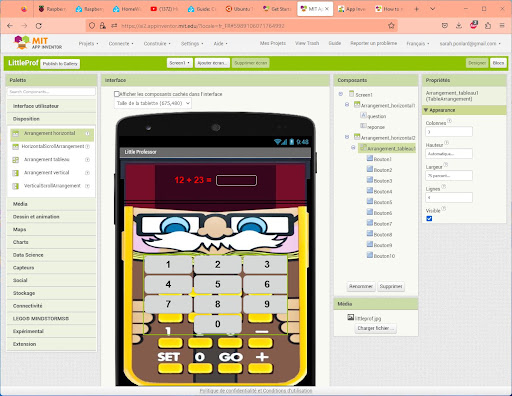Expand Interface utilisateur palette category
The height and width of the screenshot is (396, 512).
[x=52, y=106]
